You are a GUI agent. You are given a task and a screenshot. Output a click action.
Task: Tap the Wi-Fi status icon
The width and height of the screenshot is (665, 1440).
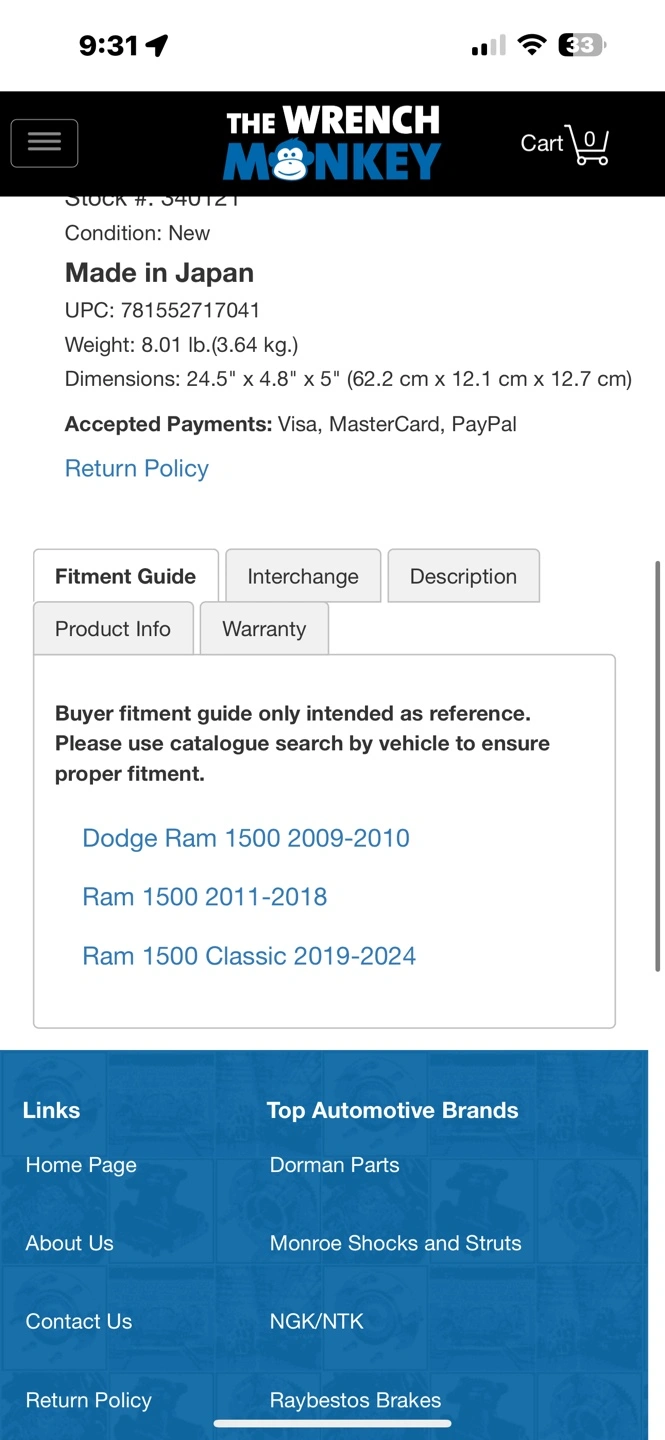(533, 45)
